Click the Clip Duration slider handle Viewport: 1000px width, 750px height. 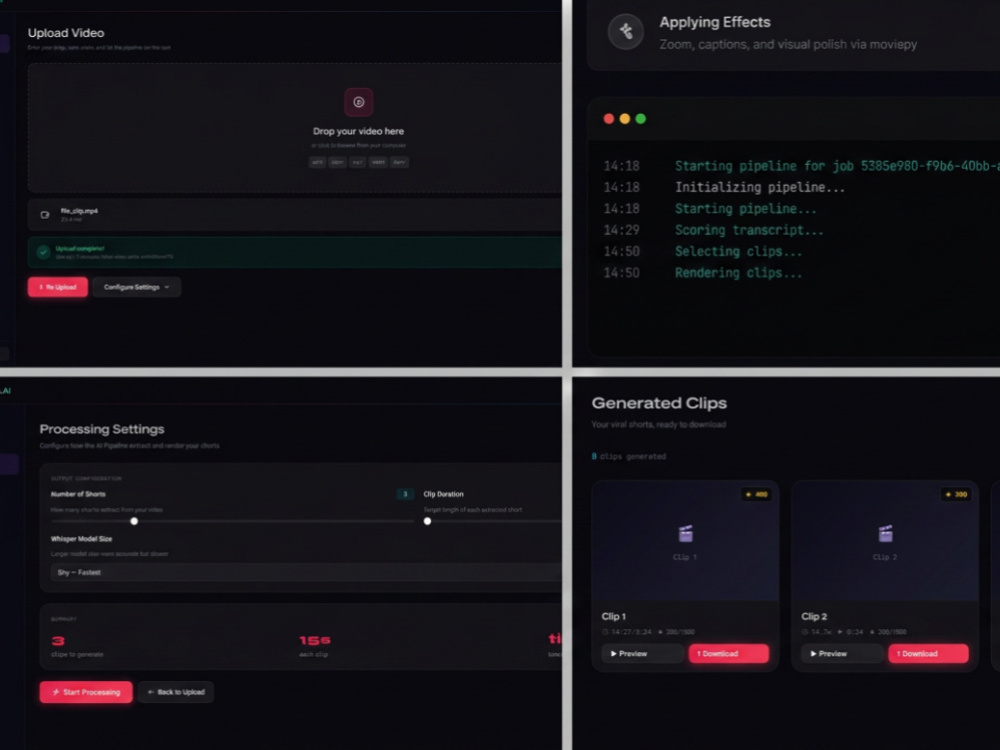coord(427,521)
